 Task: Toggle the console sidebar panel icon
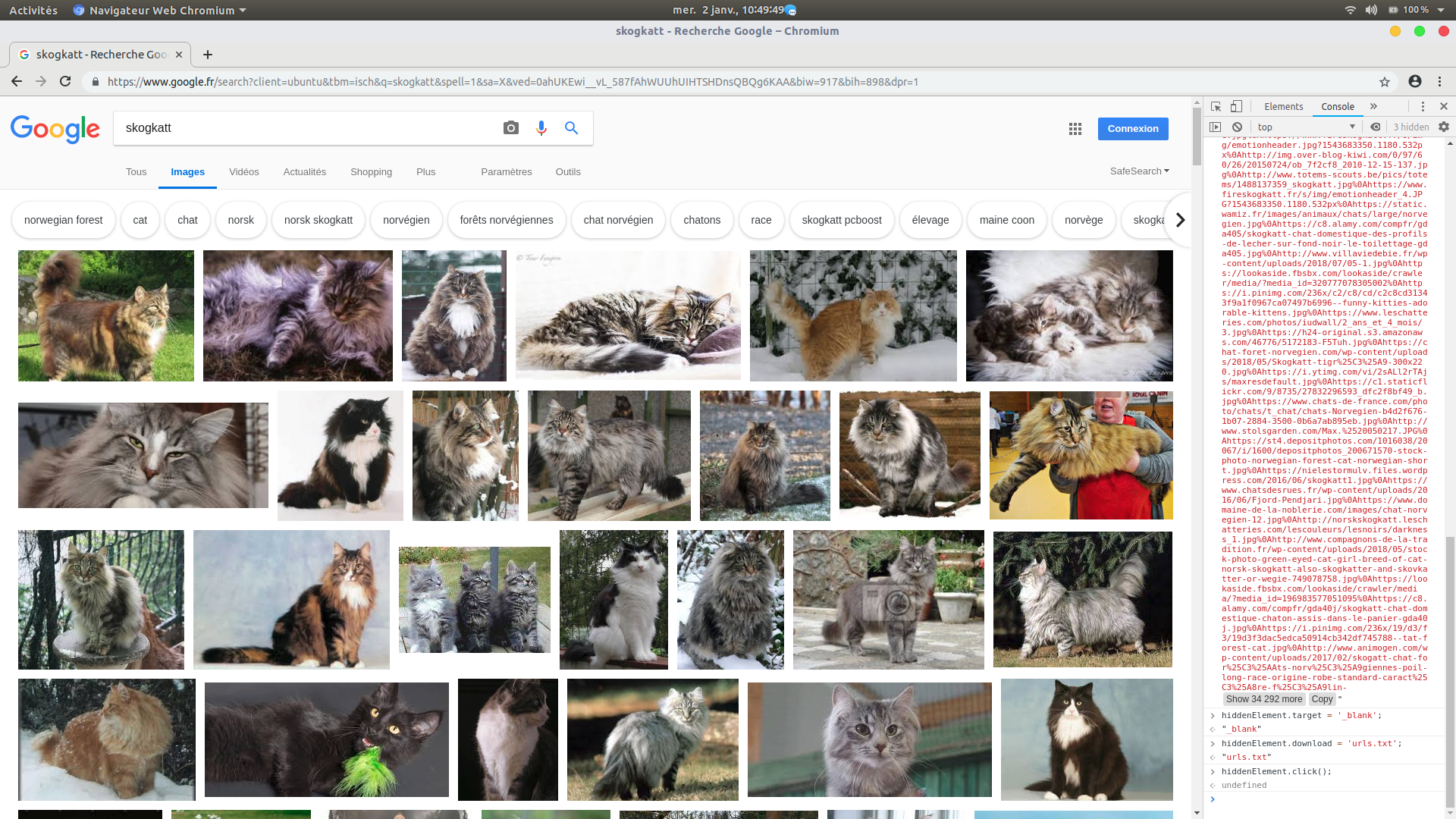click(1216, 127)
